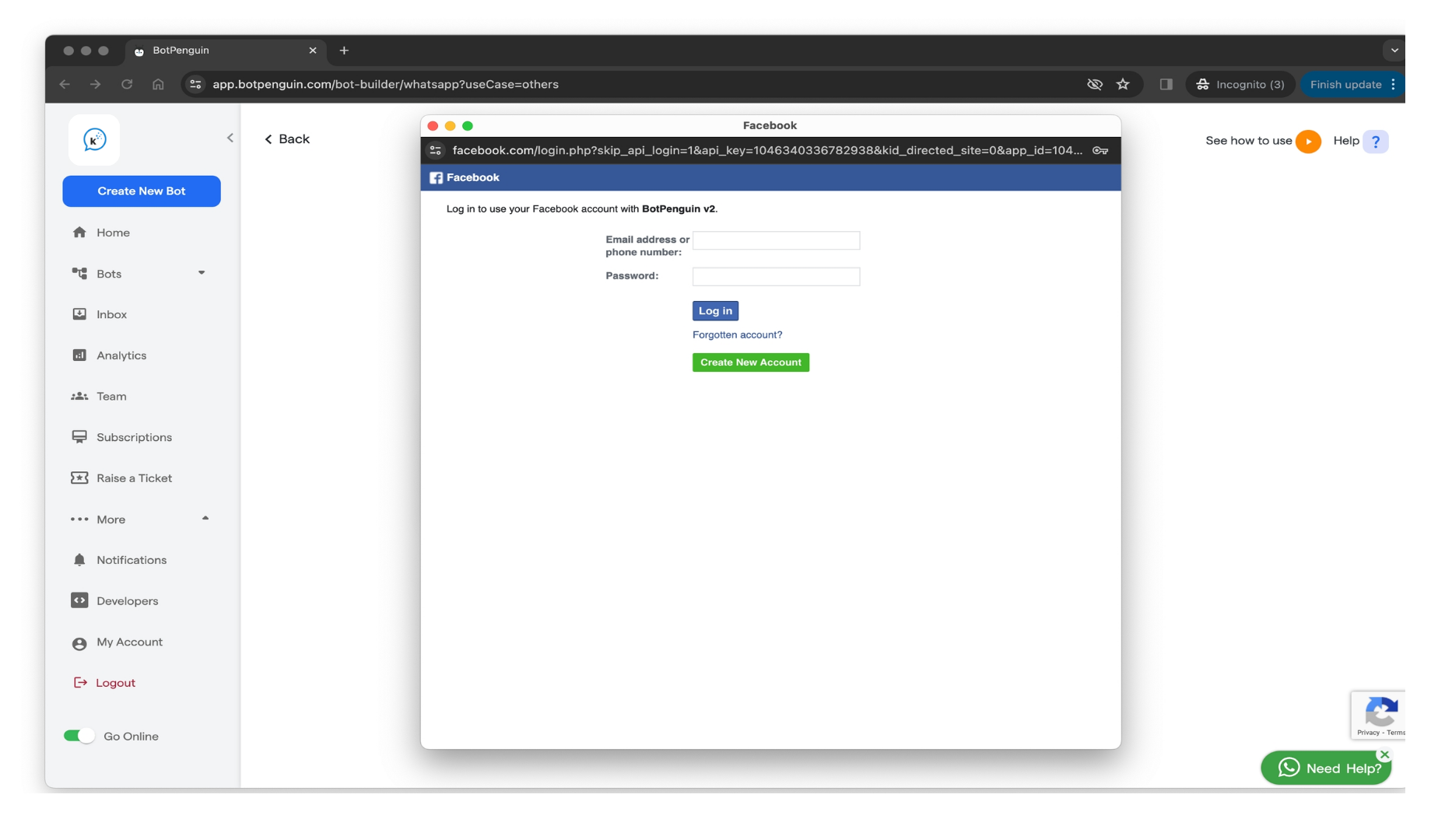Image resolution: width=1452 pixels, height=840 pixels.
Task: Click the Team people icon
Action: pyautogui.click(x=79, y=396)
